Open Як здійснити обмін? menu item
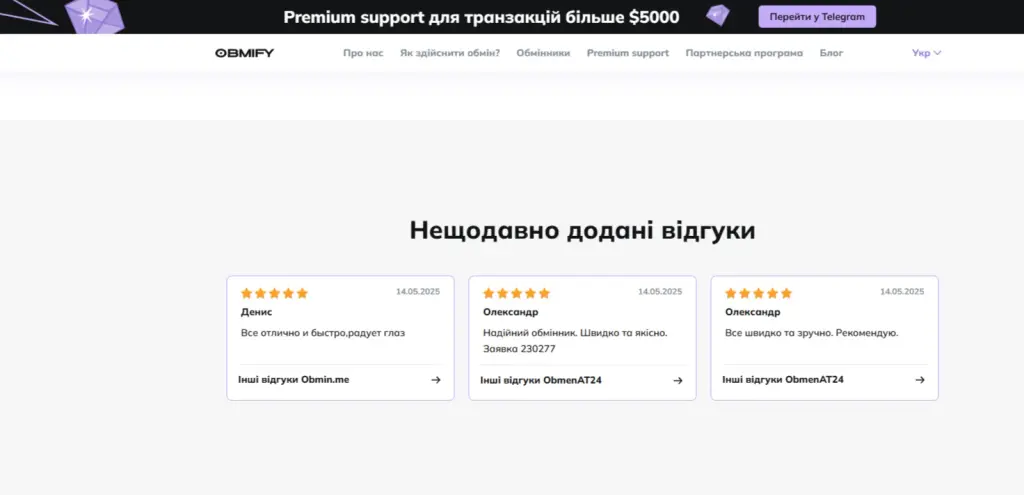Image resolution: width=1024 pixels, height=495 pixels. (450, 53)
